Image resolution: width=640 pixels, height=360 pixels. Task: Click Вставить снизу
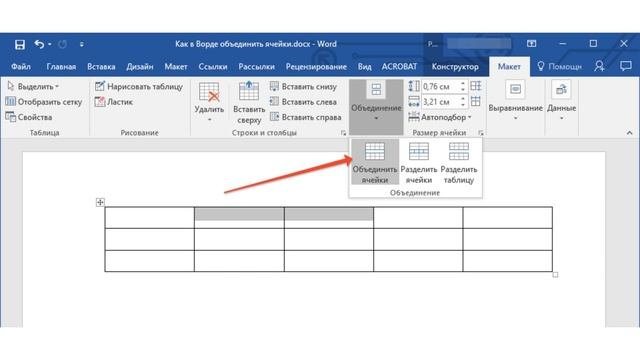pyautogui.click(x=303, y=87)
